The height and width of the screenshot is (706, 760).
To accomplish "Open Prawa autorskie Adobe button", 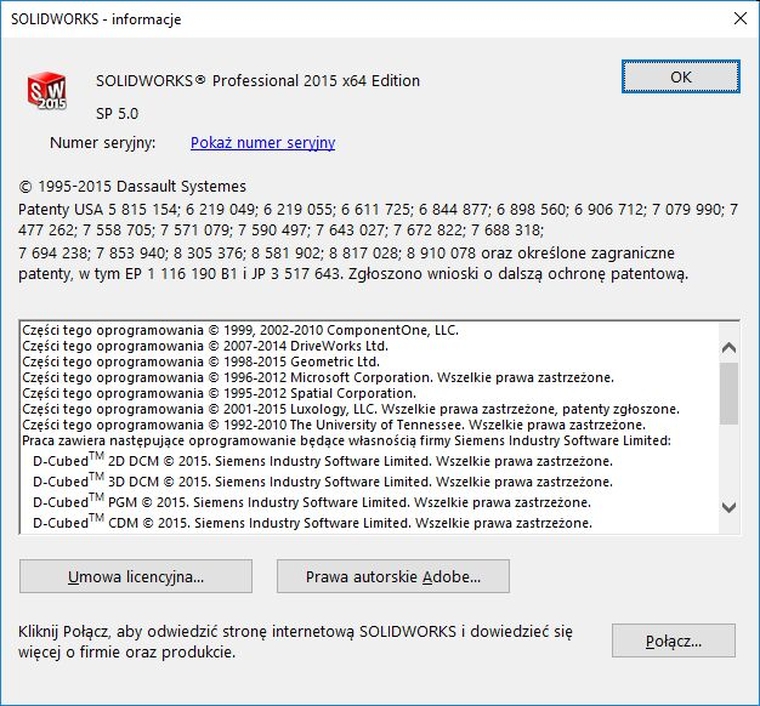I will click(393, 577).
